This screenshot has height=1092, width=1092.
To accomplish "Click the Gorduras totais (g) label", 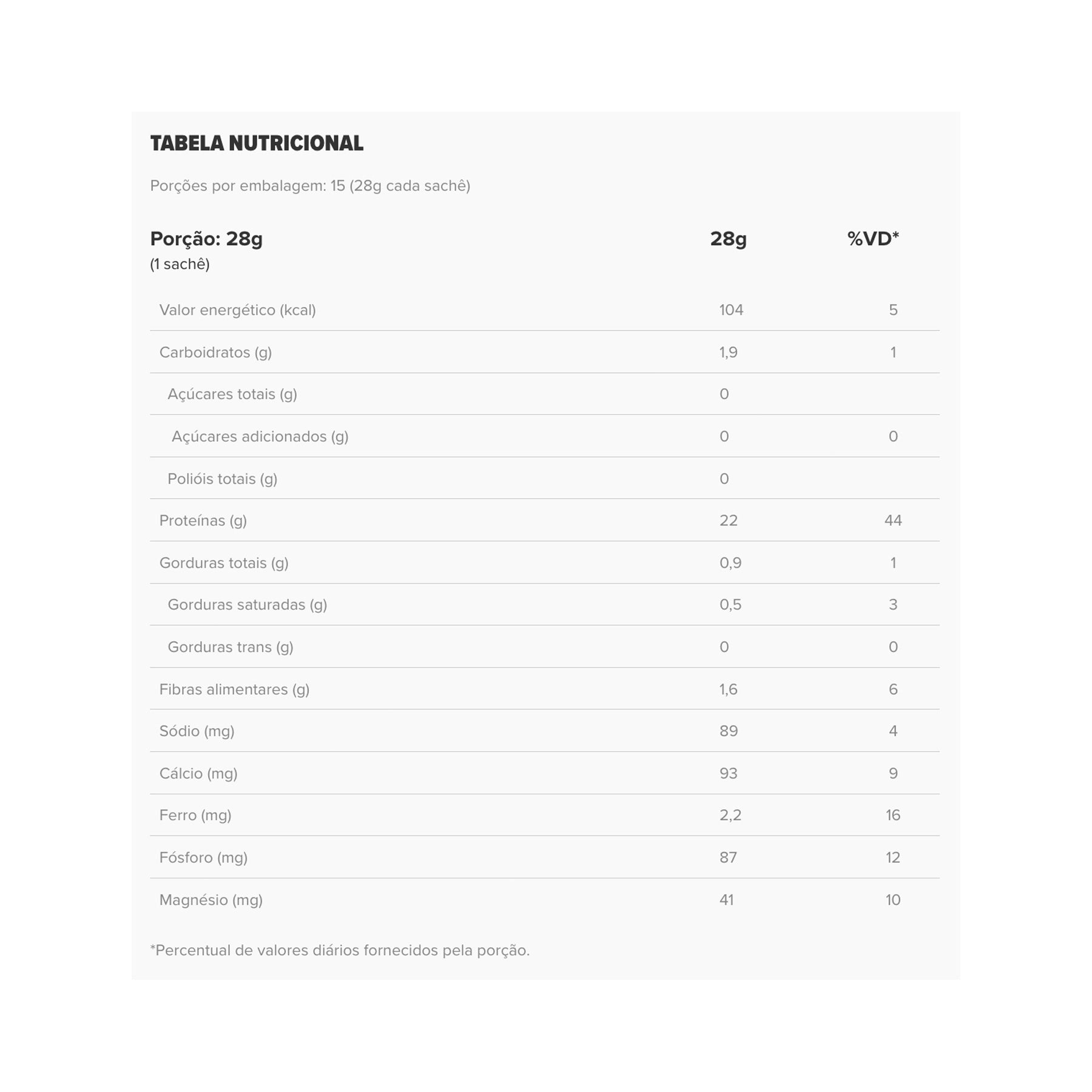I will [223, 563].
